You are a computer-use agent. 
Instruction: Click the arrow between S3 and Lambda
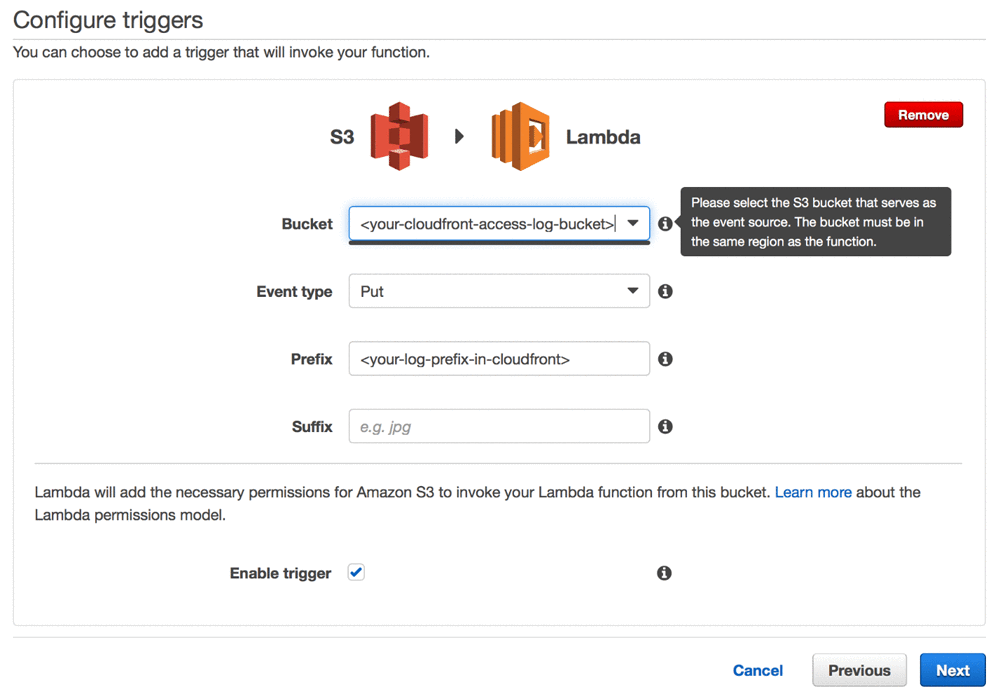[x=459, y=137]
